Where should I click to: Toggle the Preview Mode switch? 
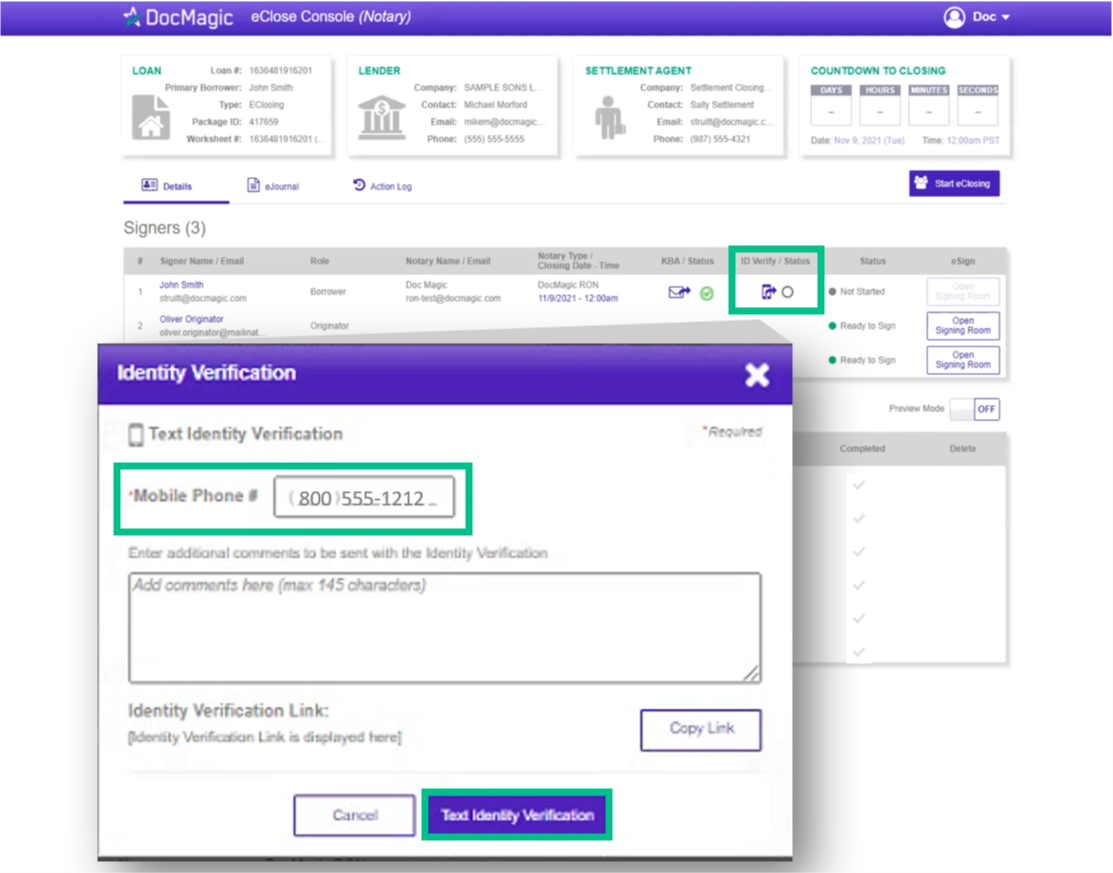point(974,409)
